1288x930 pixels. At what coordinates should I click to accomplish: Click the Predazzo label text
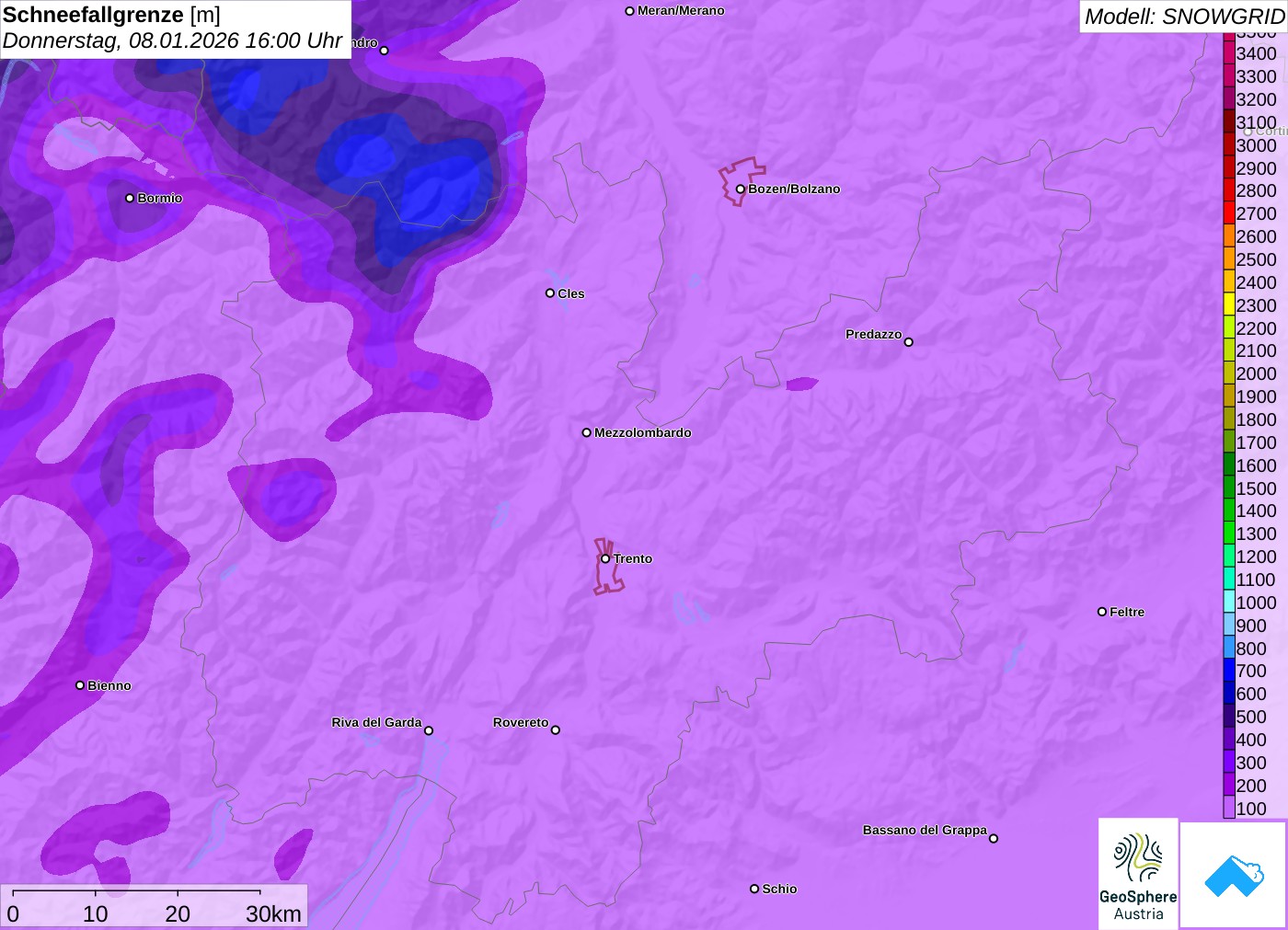point(874,334)
